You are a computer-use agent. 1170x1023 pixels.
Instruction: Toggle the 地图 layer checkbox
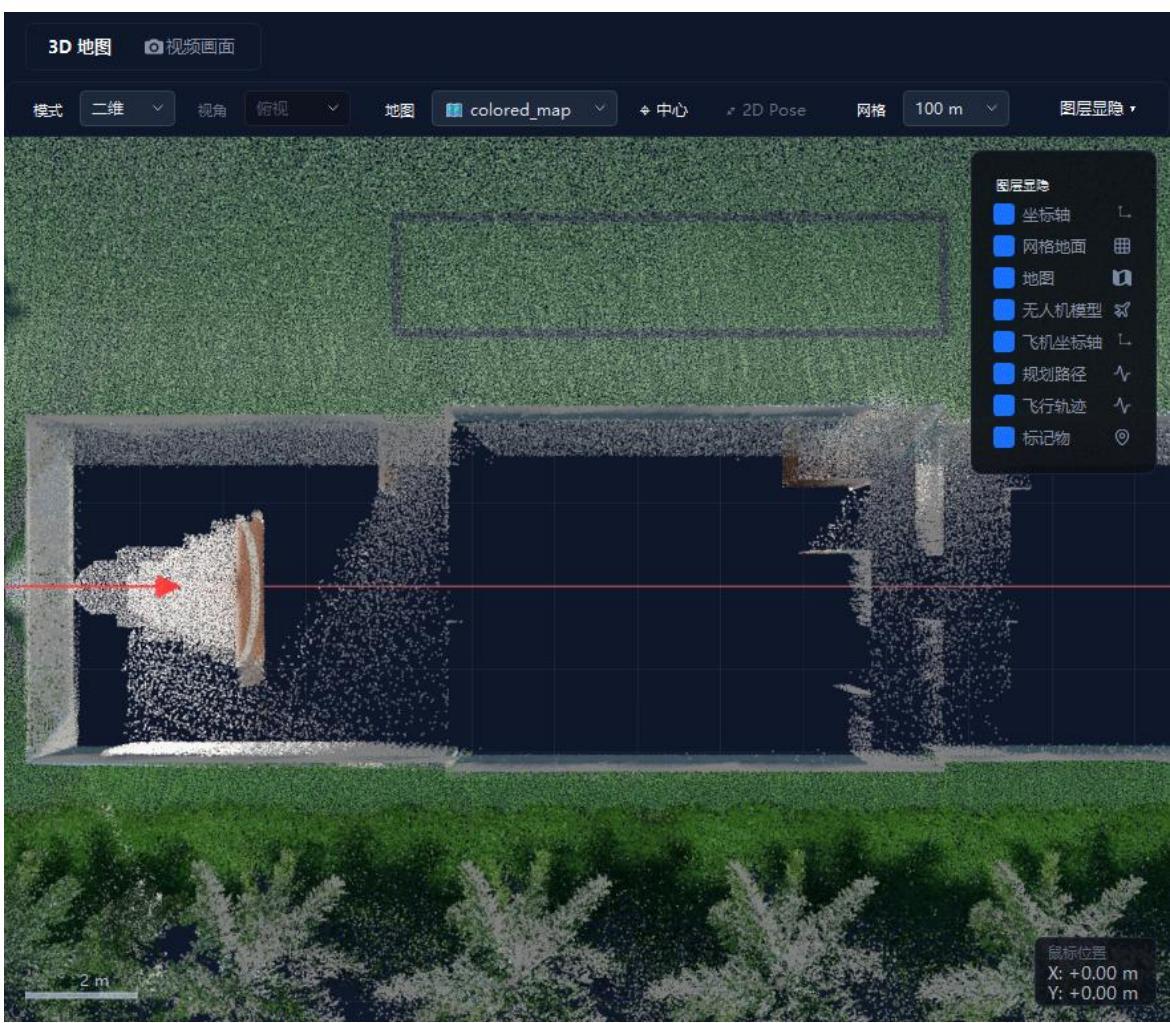coord(1004,278)
